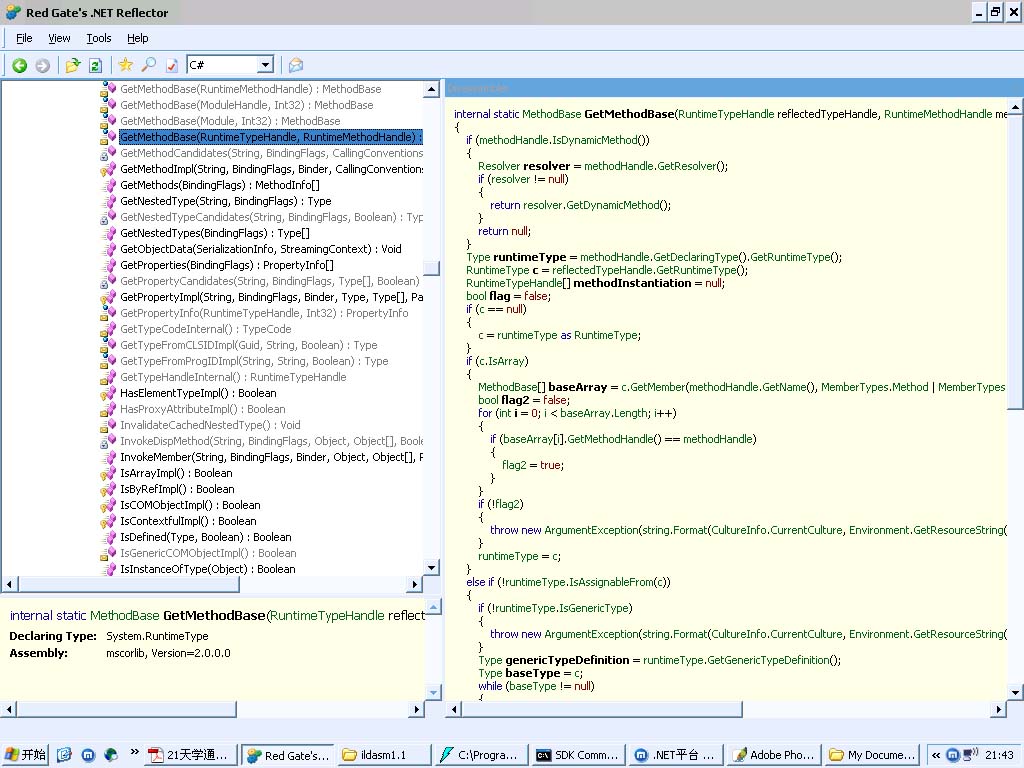Open an assembly with the folder icon
Screen dimensions: 1024x768
72,65
